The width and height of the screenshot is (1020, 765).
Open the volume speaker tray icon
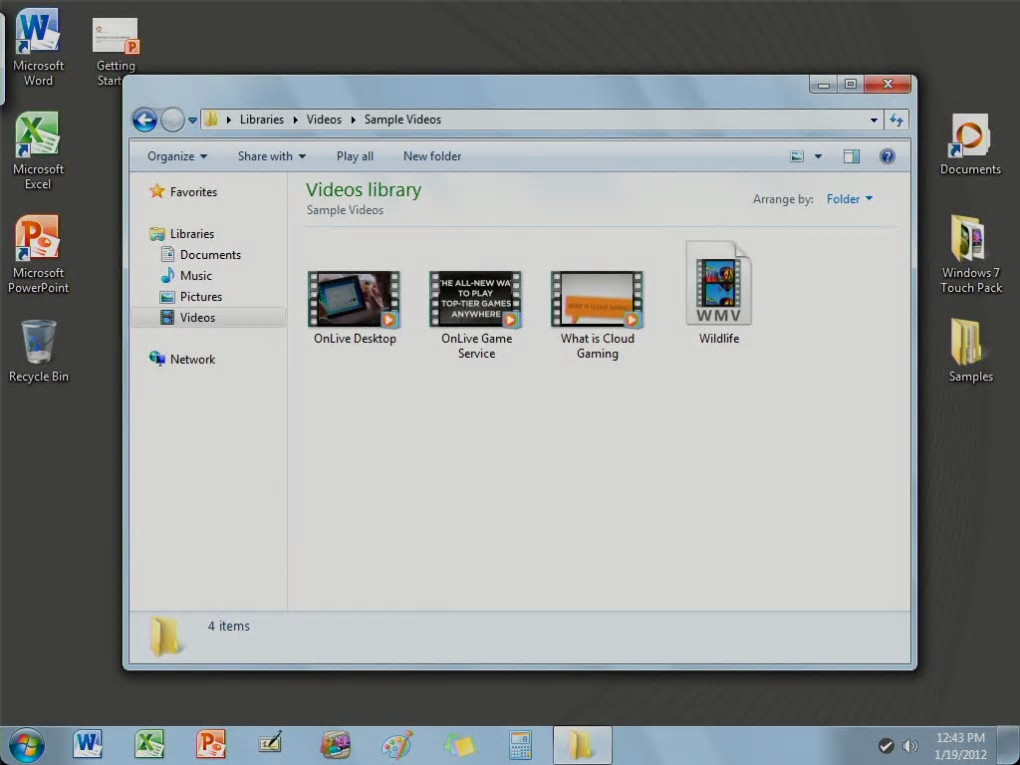point(910,745)
